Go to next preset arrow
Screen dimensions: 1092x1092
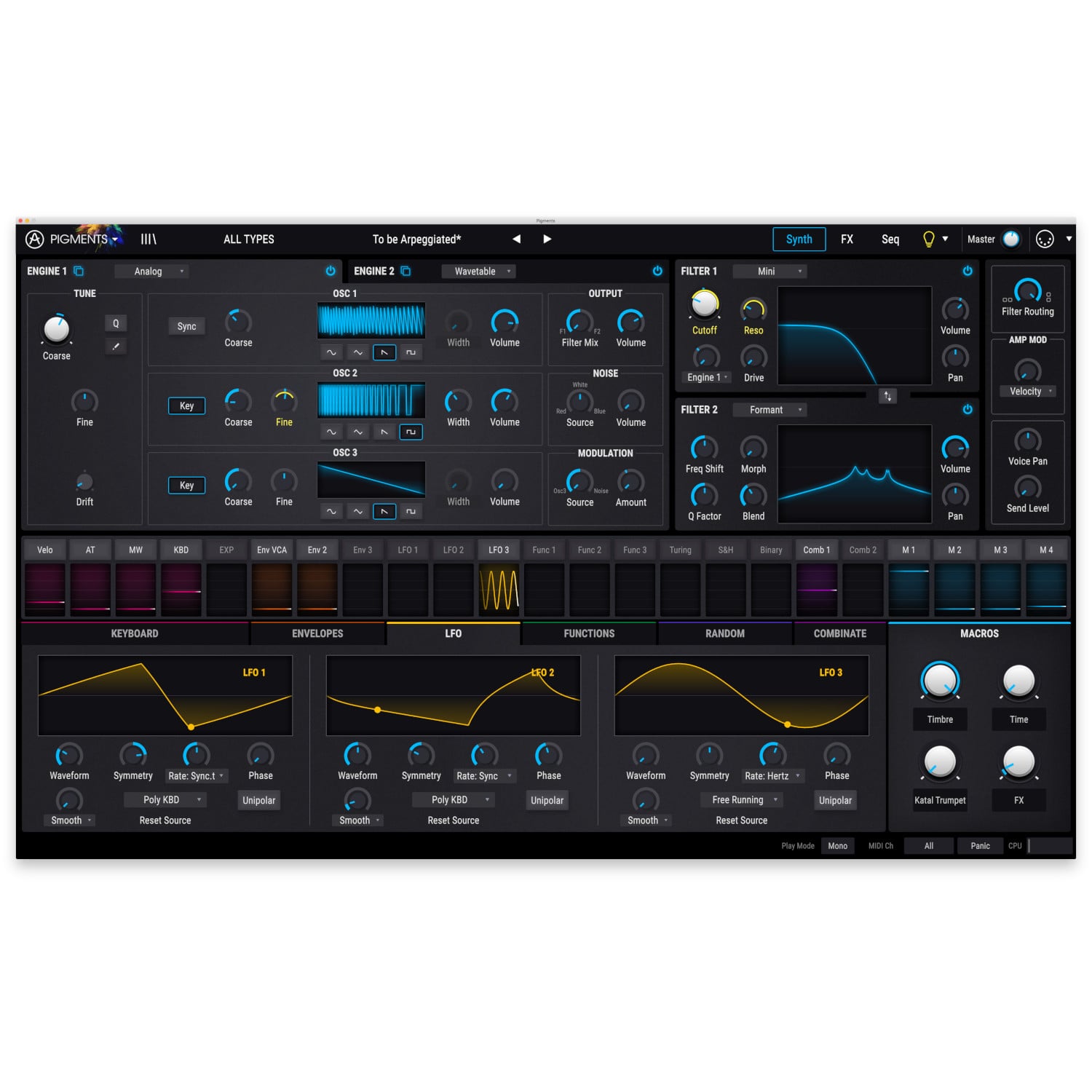(547, 239)
